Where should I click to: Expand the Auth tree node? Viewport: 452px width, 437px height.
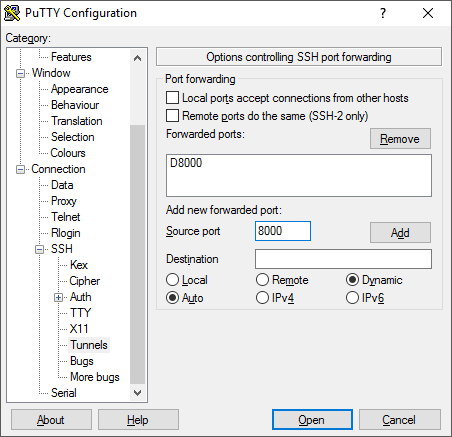pyautogui.click(x=58, y=297)
